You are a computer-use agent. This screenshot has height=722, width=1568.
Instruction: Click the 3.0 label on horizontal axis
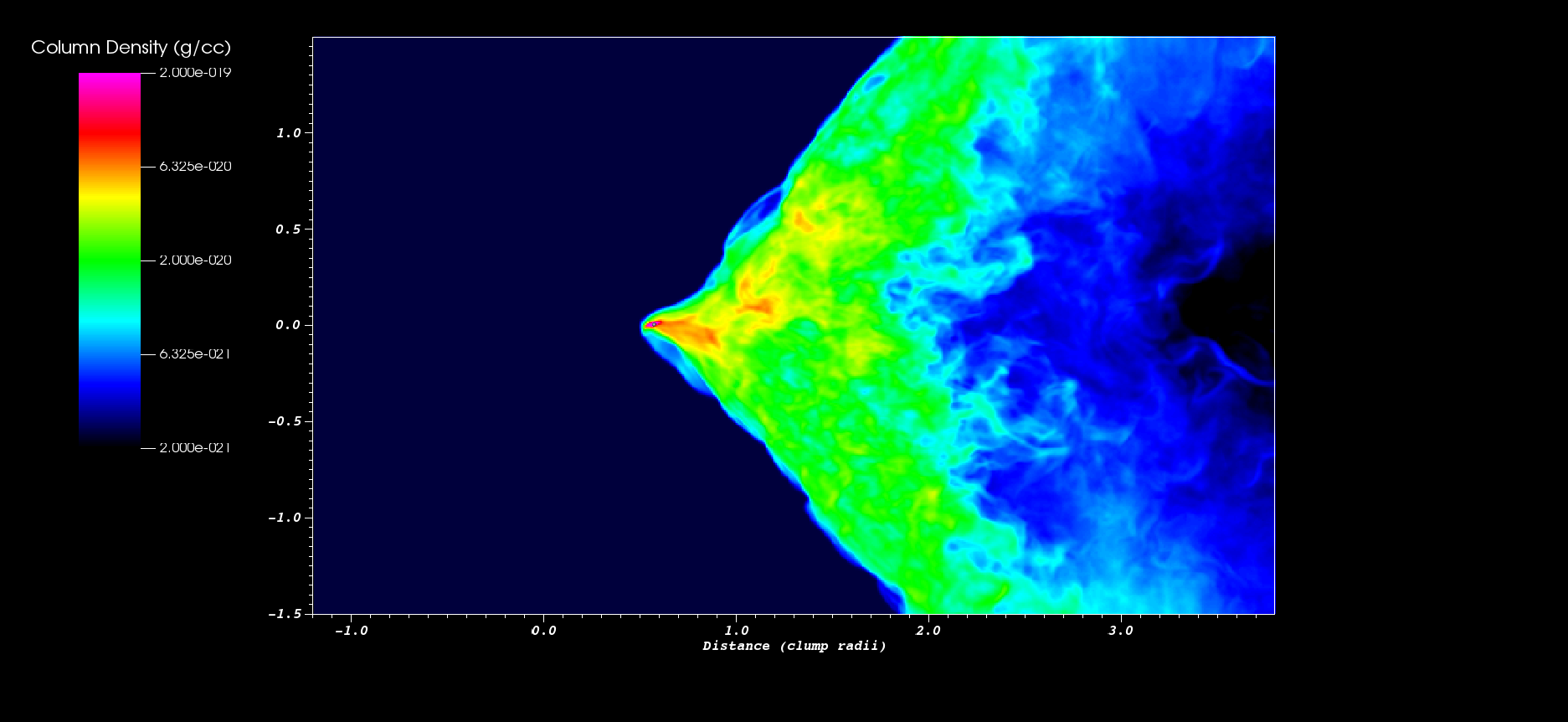[1120, 631]
